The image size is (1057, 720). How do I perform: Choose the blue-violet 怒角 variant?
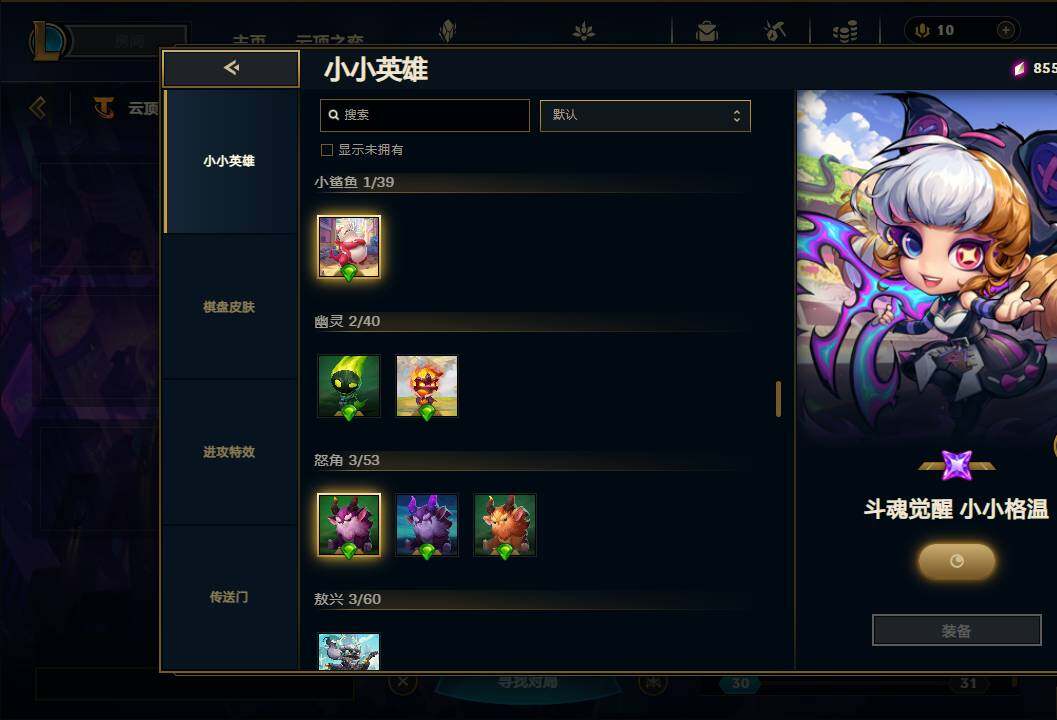tap(427, 525)
